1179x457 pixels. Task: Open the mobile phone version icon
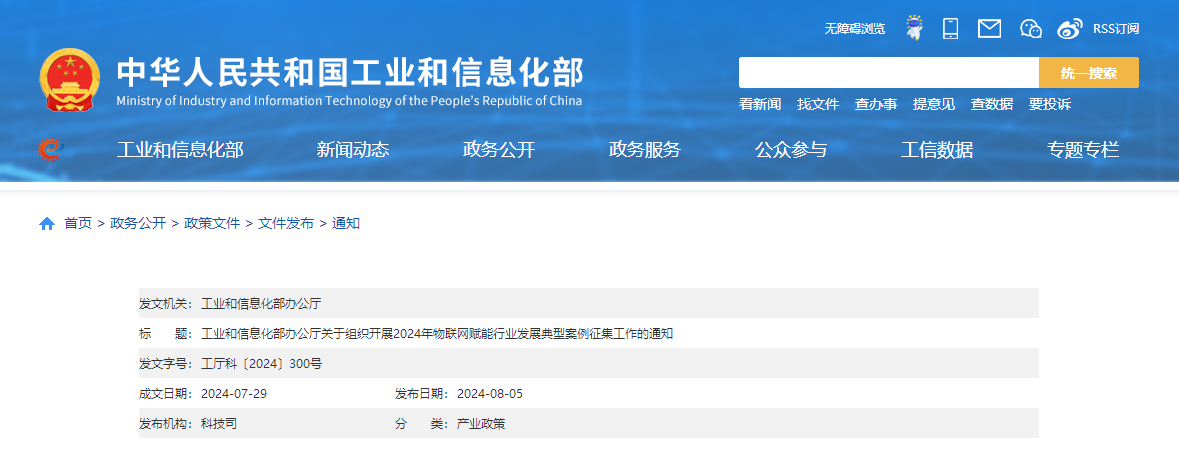[951, 28]
